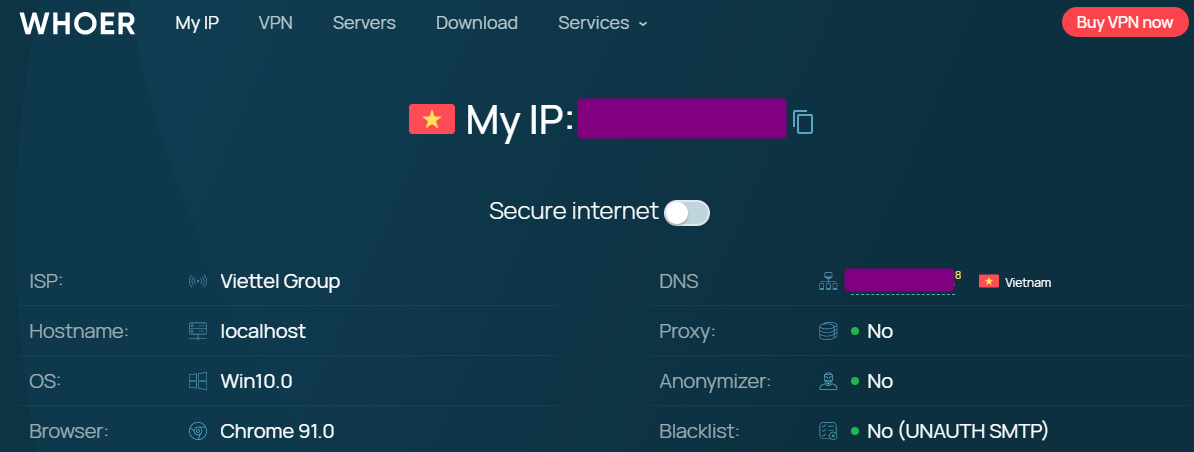The image size is (1194, 452).
Task: Click the Hostname computer icon
Action: pyautogui.click(x=198, y=331)
